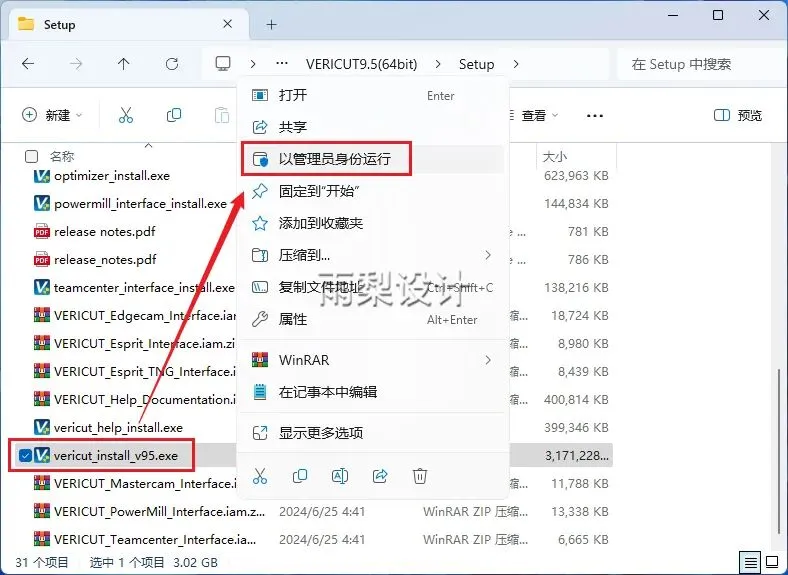Expand the 压缩到... submenu arrow
Viewport: 788px width, 575px height.
487,255
